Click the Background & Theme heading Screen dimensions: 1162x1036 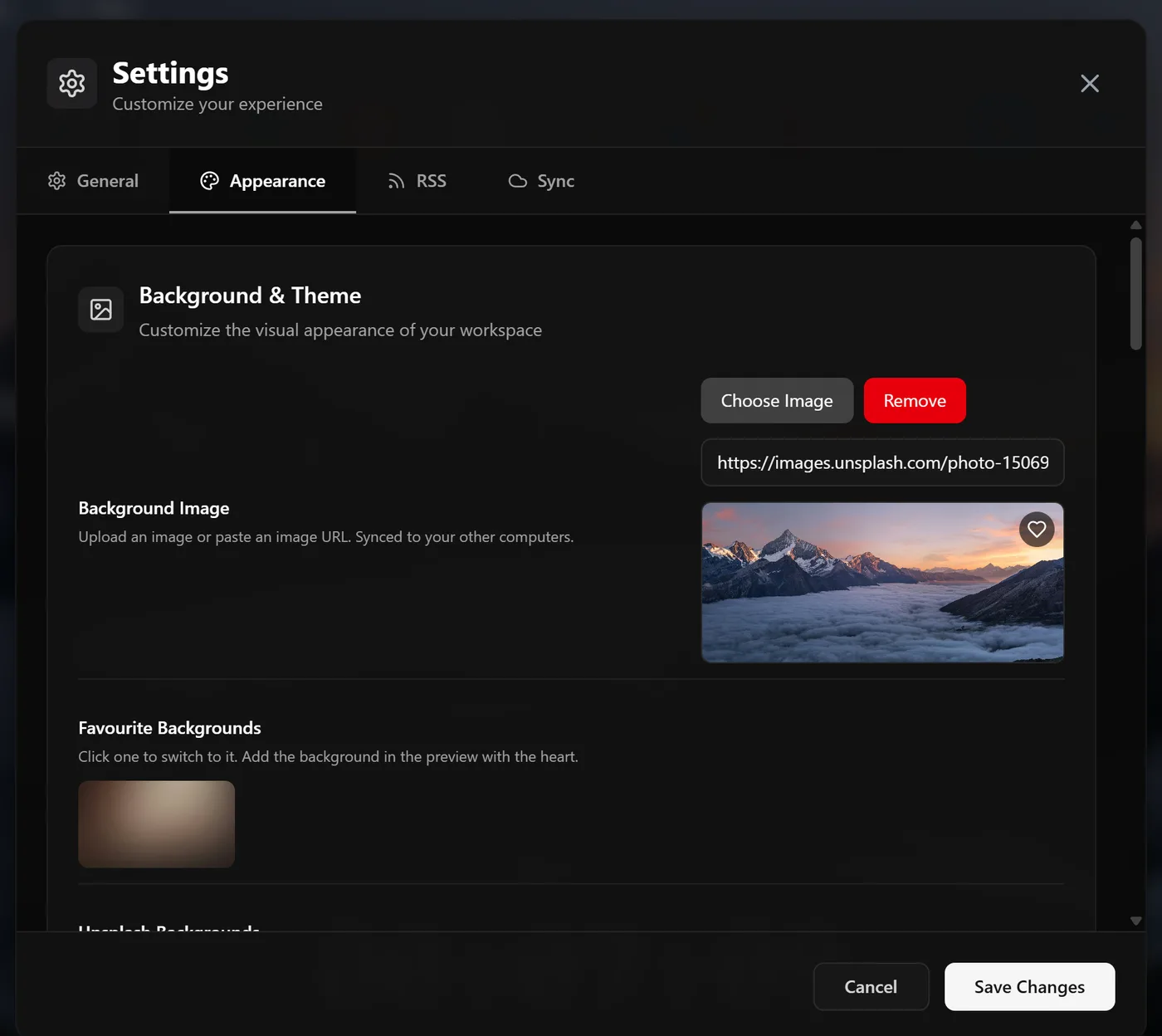(x=250, y=296)
